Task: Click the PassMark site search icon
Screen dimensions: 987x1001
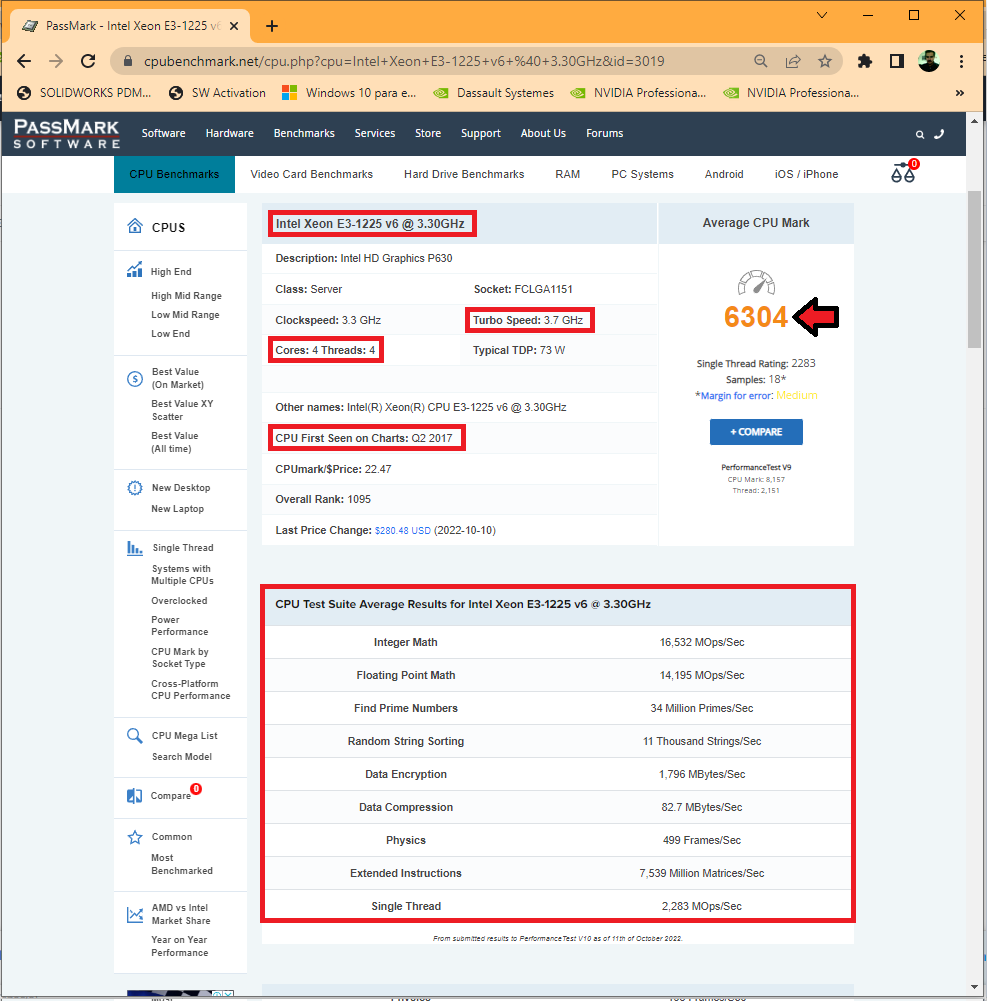Action: point(920,135)
